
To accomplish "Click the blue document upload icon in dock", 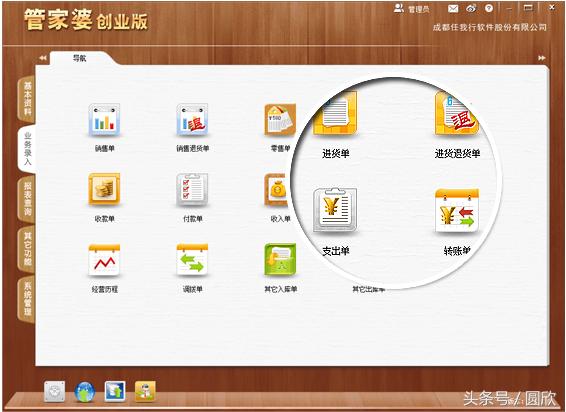I will [x=115, y=391].
